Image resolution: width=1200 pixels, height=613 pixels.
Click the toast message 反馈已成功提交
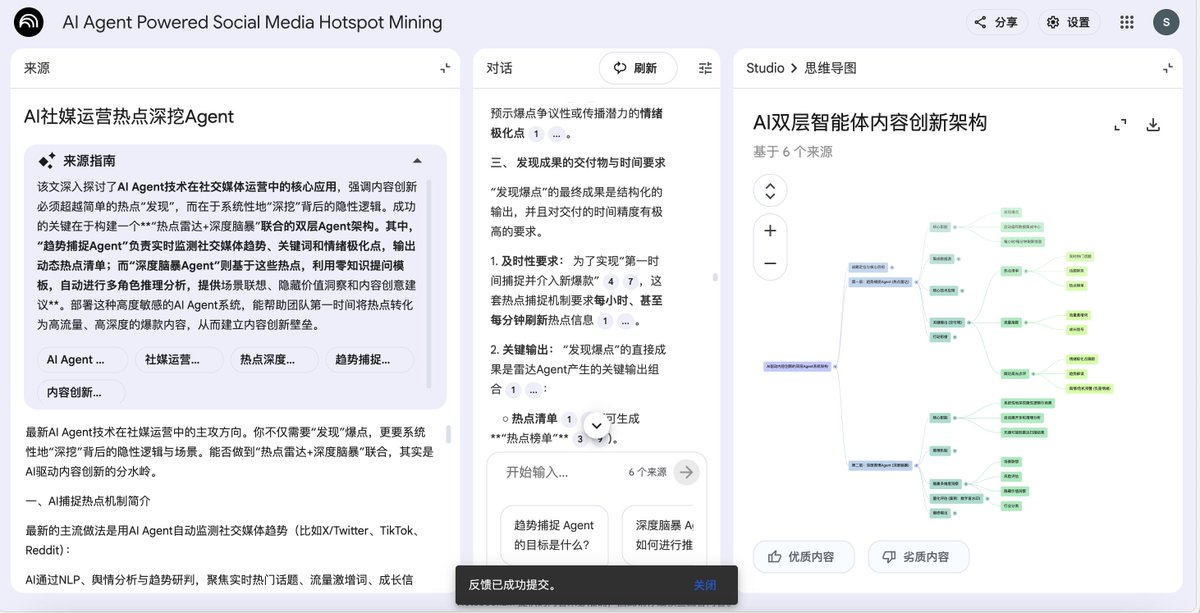[513, 585]
